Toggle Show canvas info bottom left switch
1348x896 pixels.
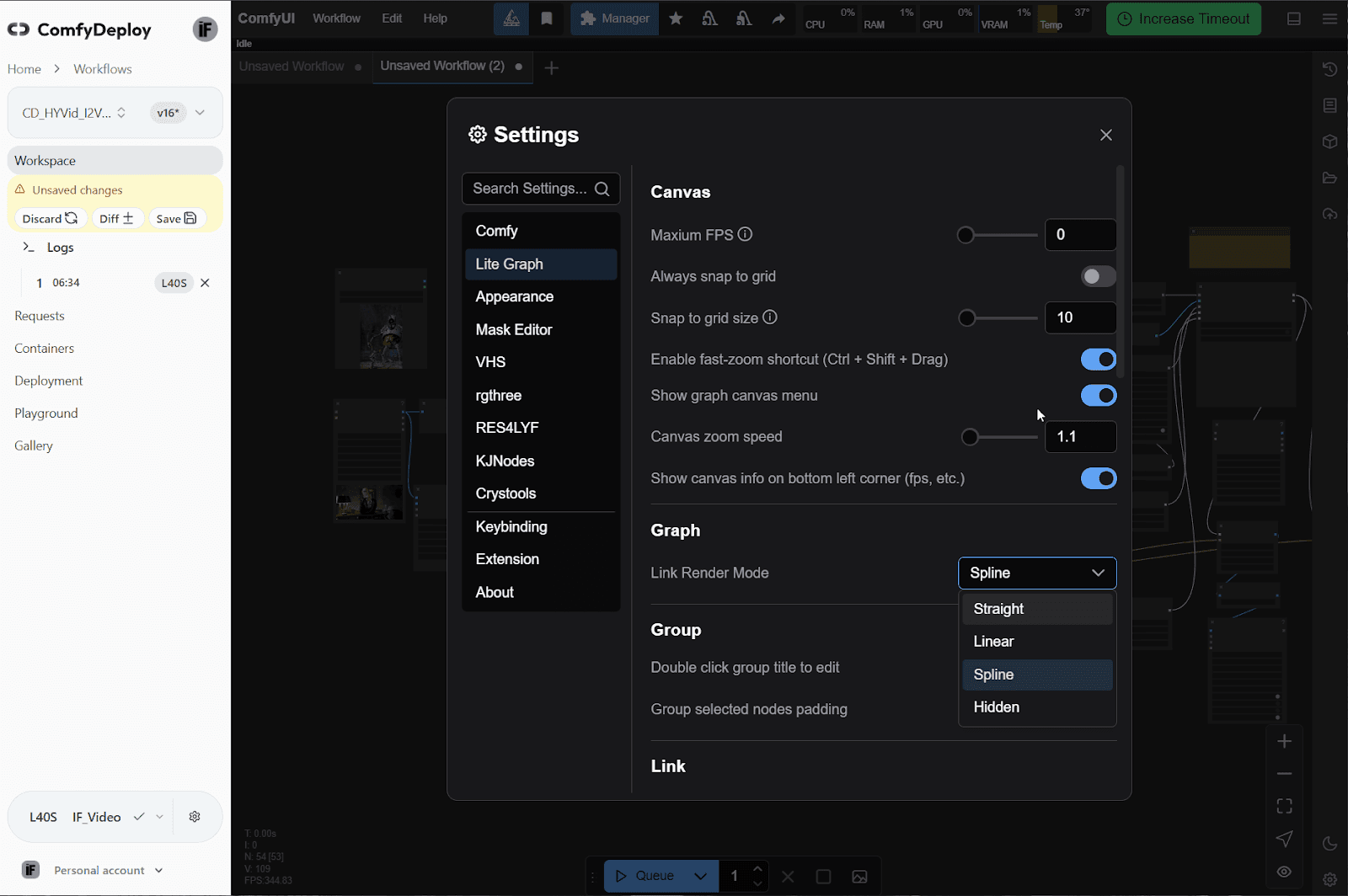tap(1099, 478)
